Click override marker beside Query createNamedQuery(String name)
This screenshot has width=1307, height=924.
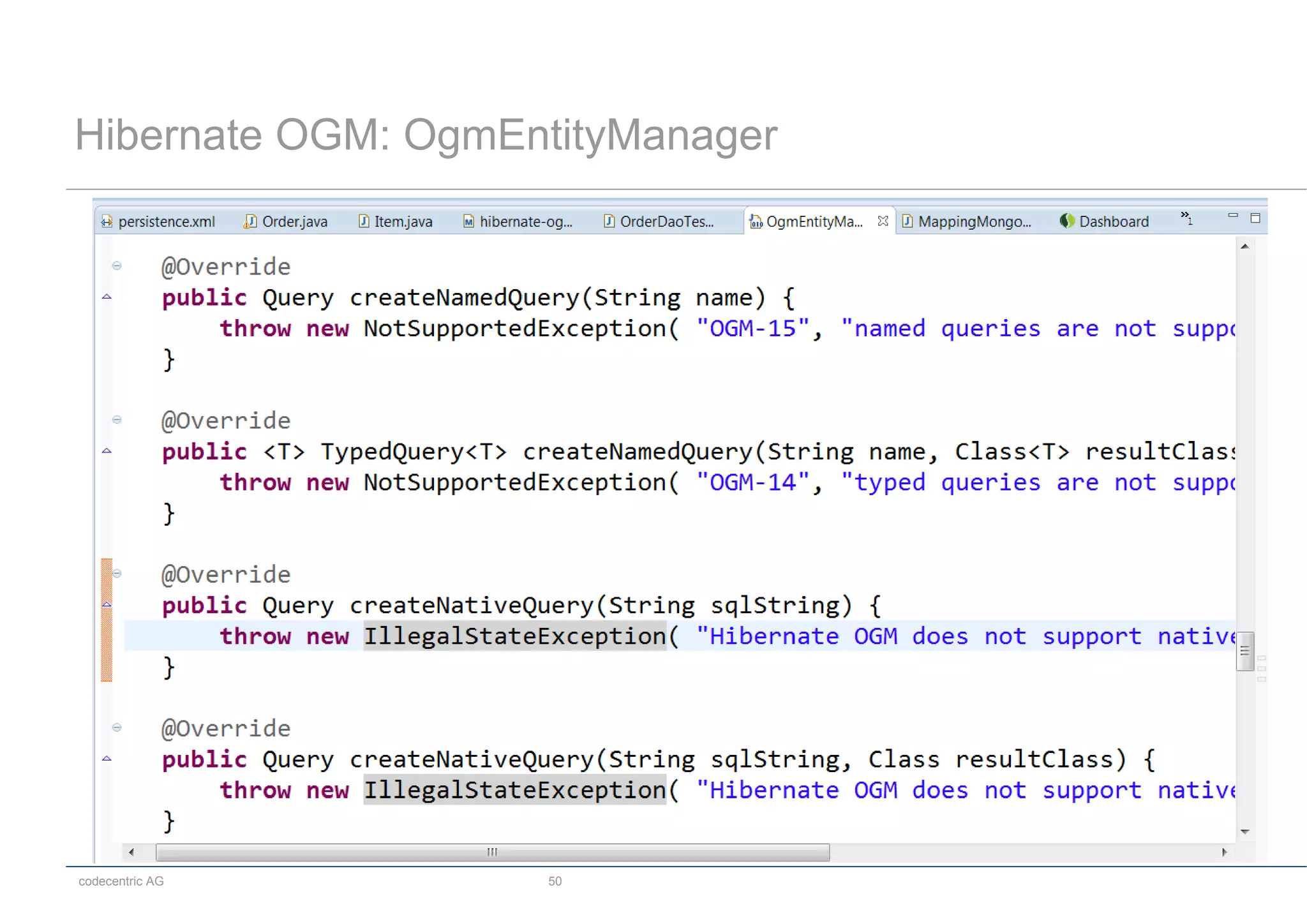(x=107, y=297)
